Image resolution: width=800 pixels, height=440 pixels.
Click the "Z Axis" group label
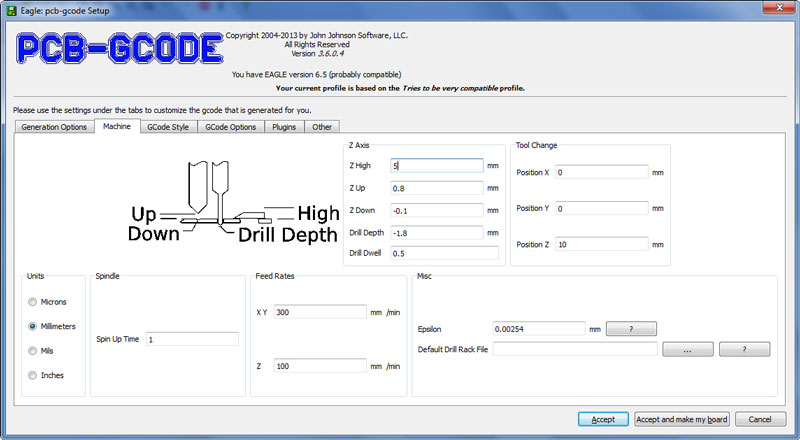[359, 145]
